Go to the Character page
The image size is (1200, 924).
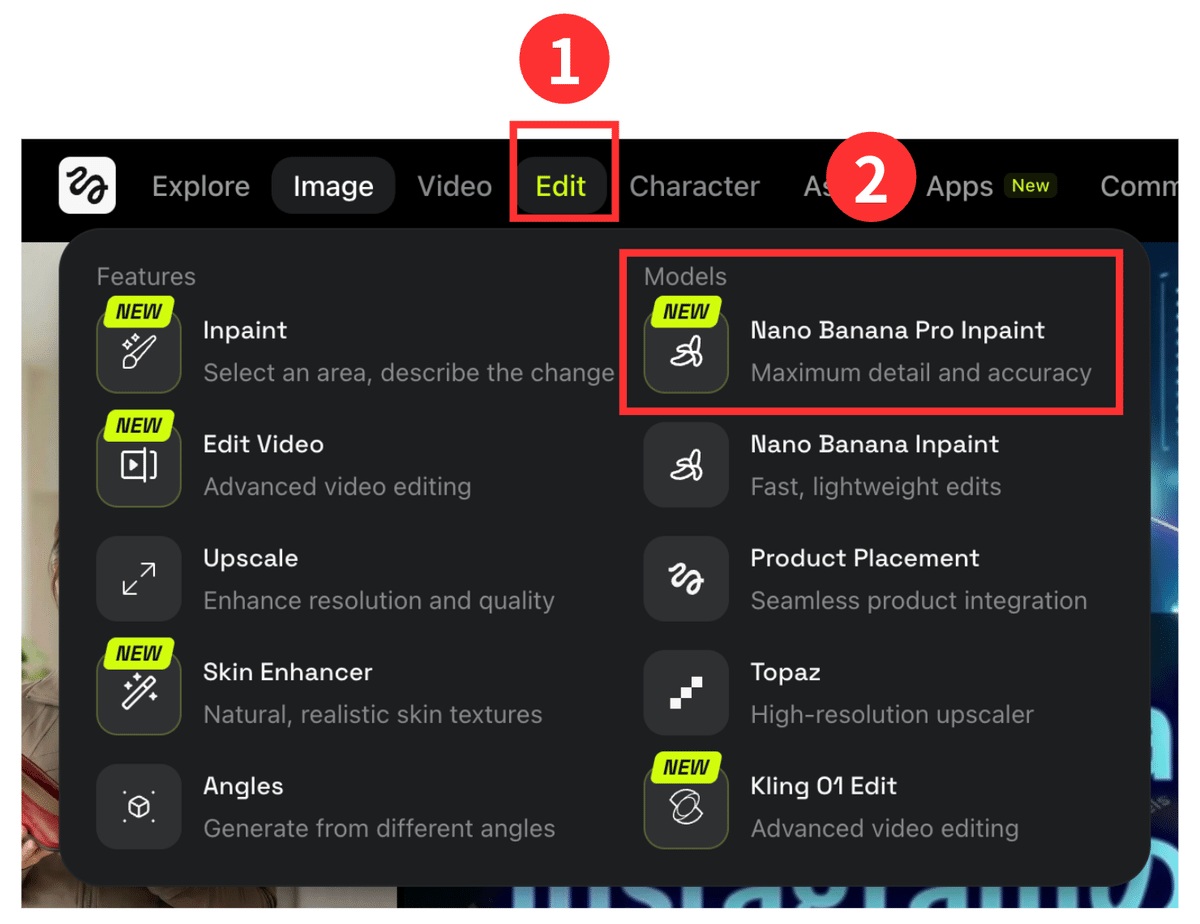tap(694, 186)
